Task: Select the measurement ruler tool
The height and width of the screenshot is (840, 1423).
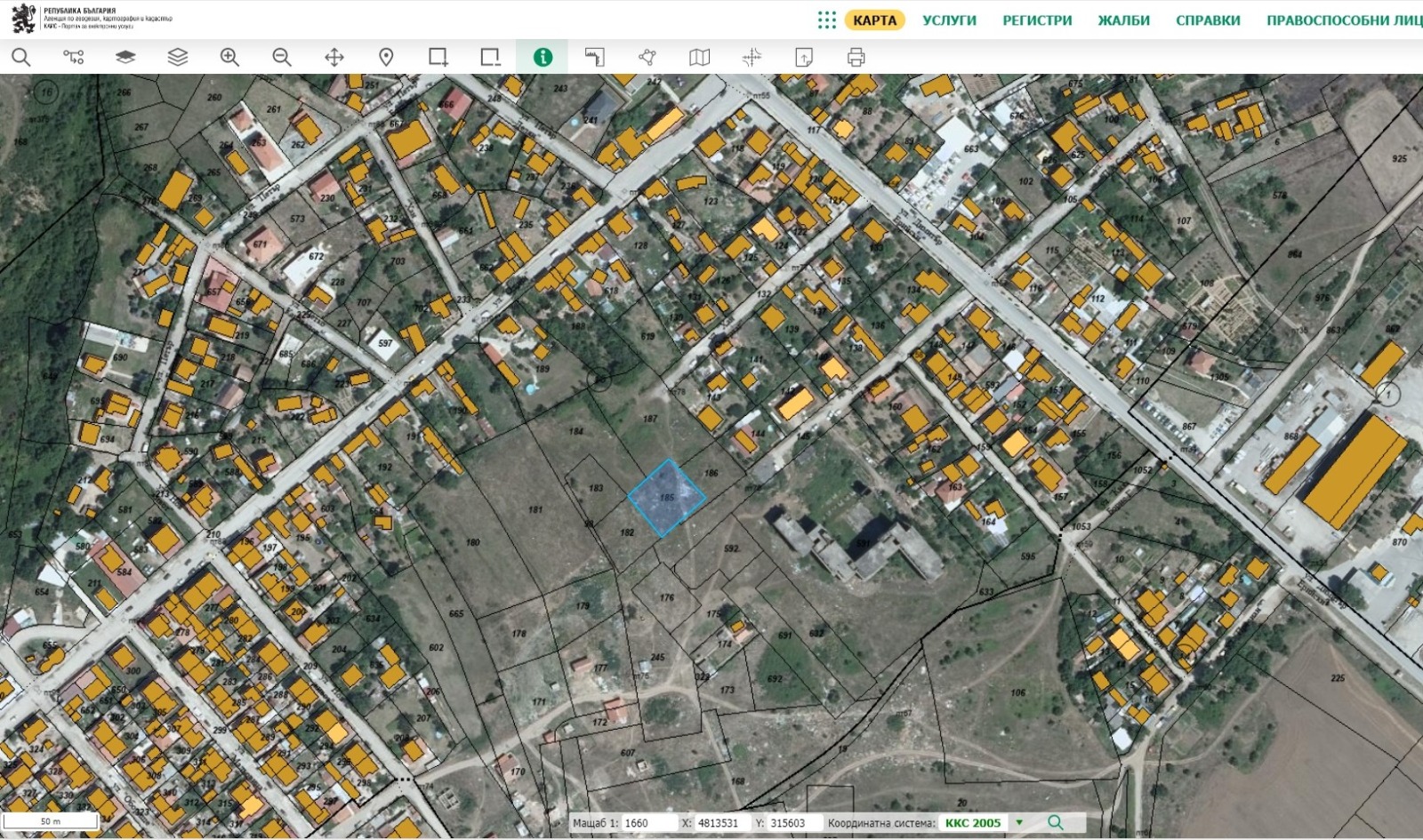Action: point(594,58)
